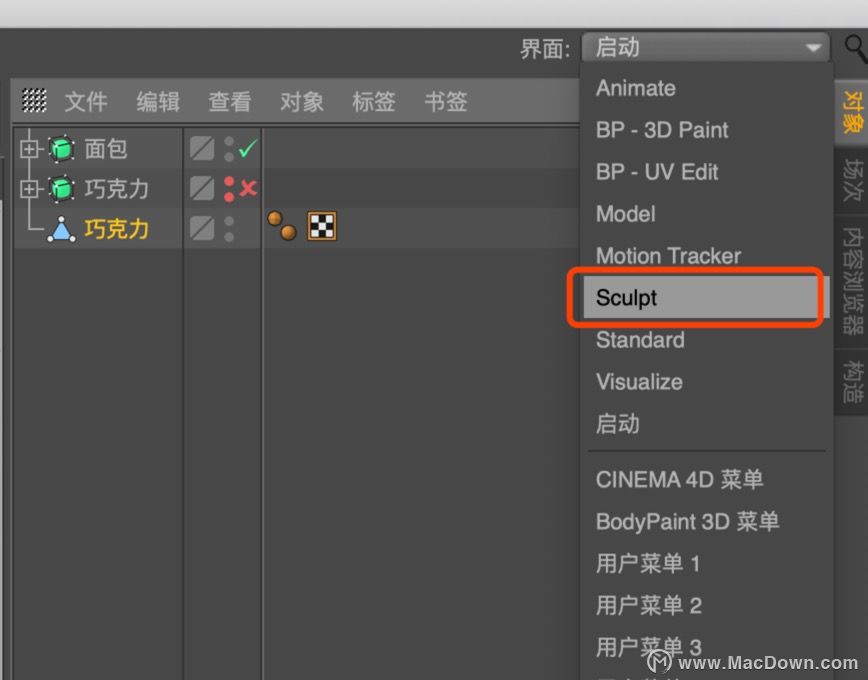Close the 界面 layout dropdown showing 启动
The width and height of the screenshot is (868, 680).
pyautogui.click(x=705, y=47)
